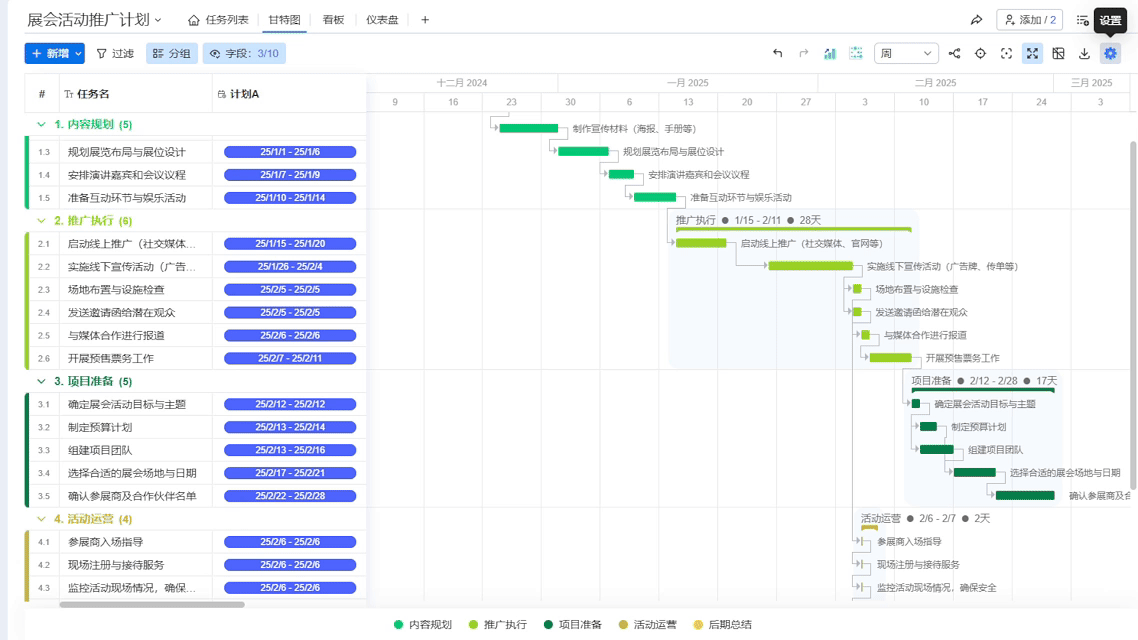Click the baseline comparison icon next to the chart icon
The width and height of the screenshot is (1138, 640).
[856, 53]
